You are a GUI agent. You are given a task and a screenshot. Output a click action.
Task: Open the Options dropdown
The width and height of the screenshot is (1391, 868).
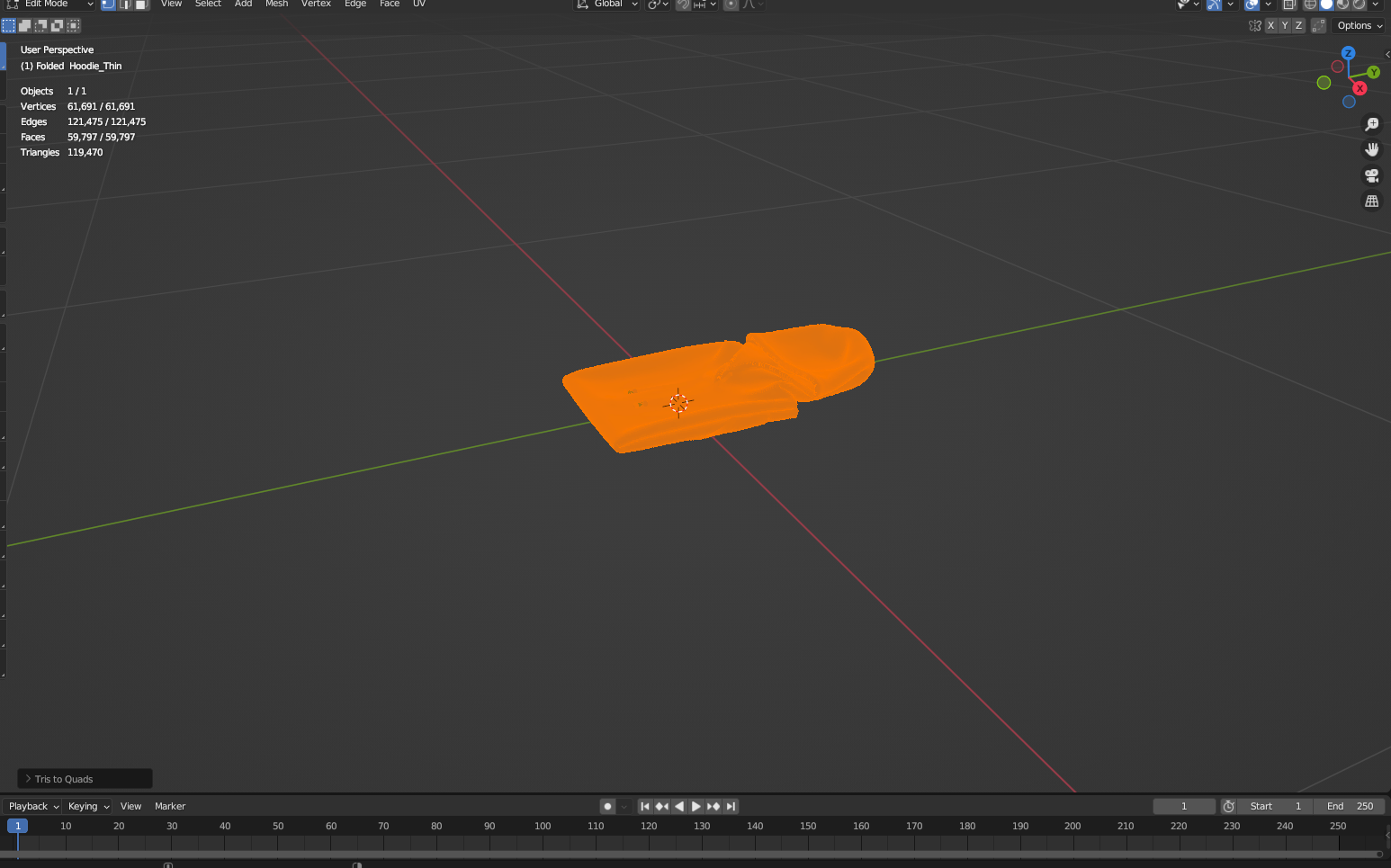(1359, 25)
